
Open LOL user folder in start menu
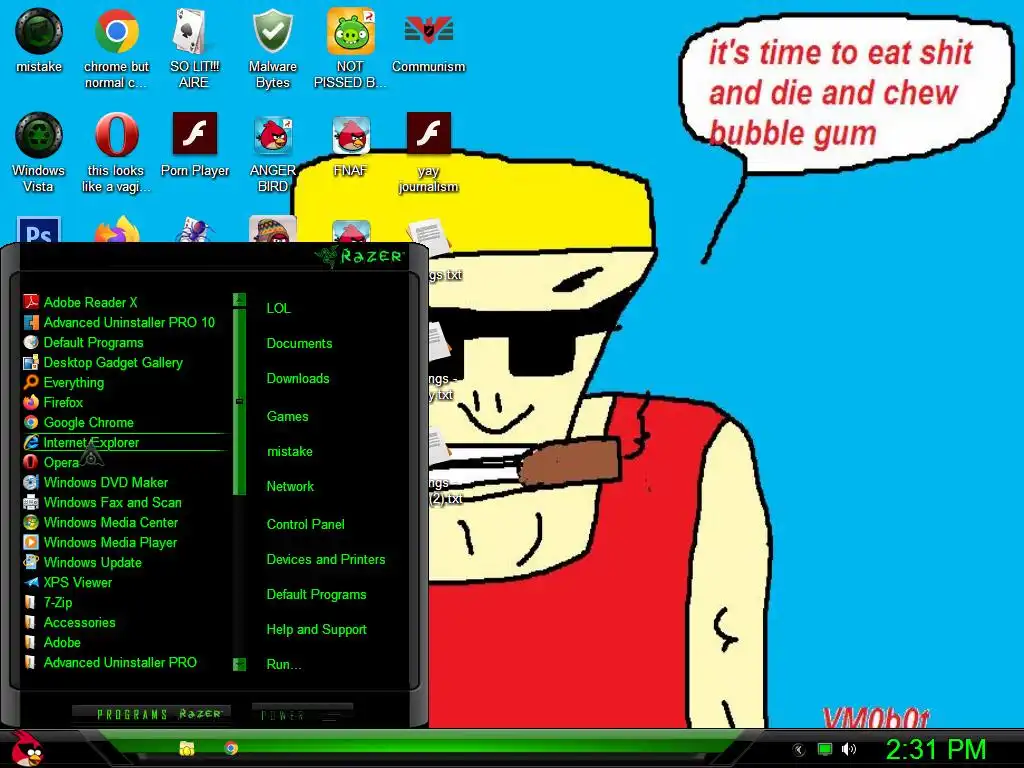tap(278, 308)
